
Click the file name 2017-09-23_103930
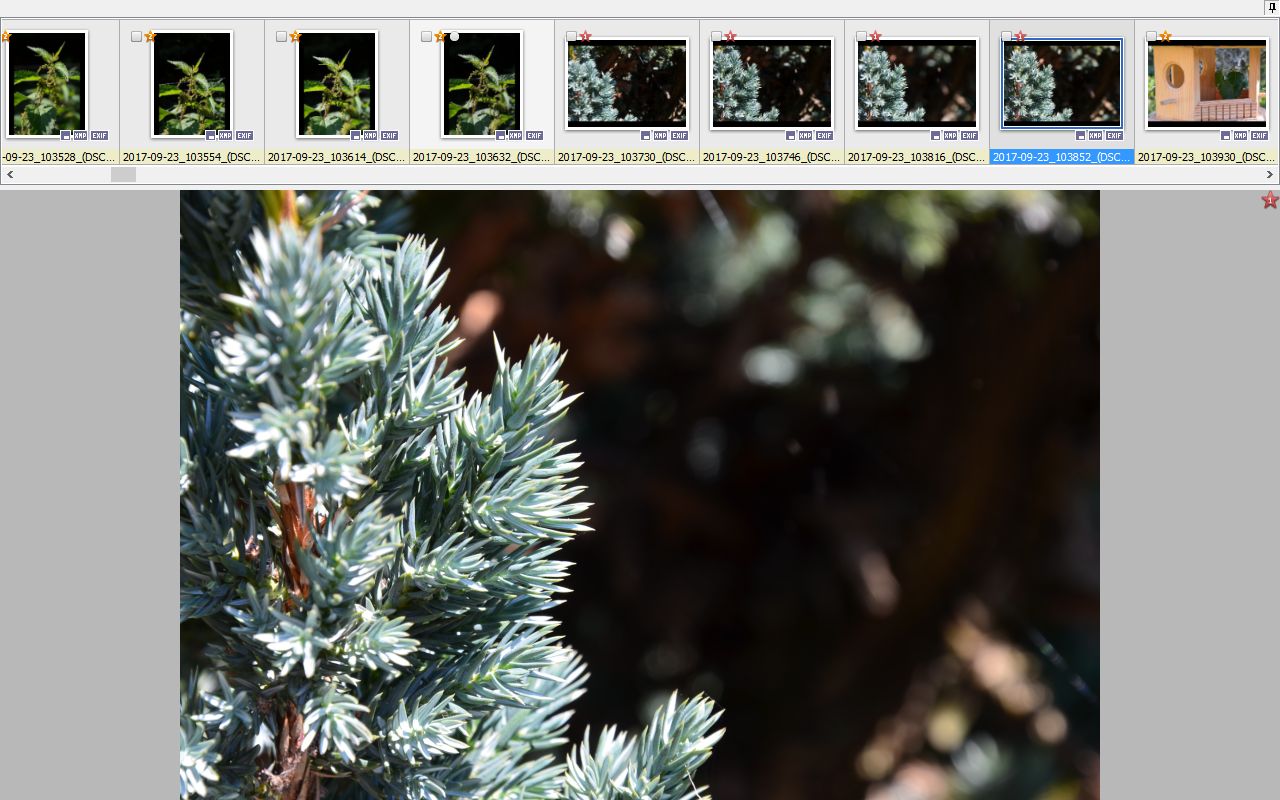(x=1207, y=157)
